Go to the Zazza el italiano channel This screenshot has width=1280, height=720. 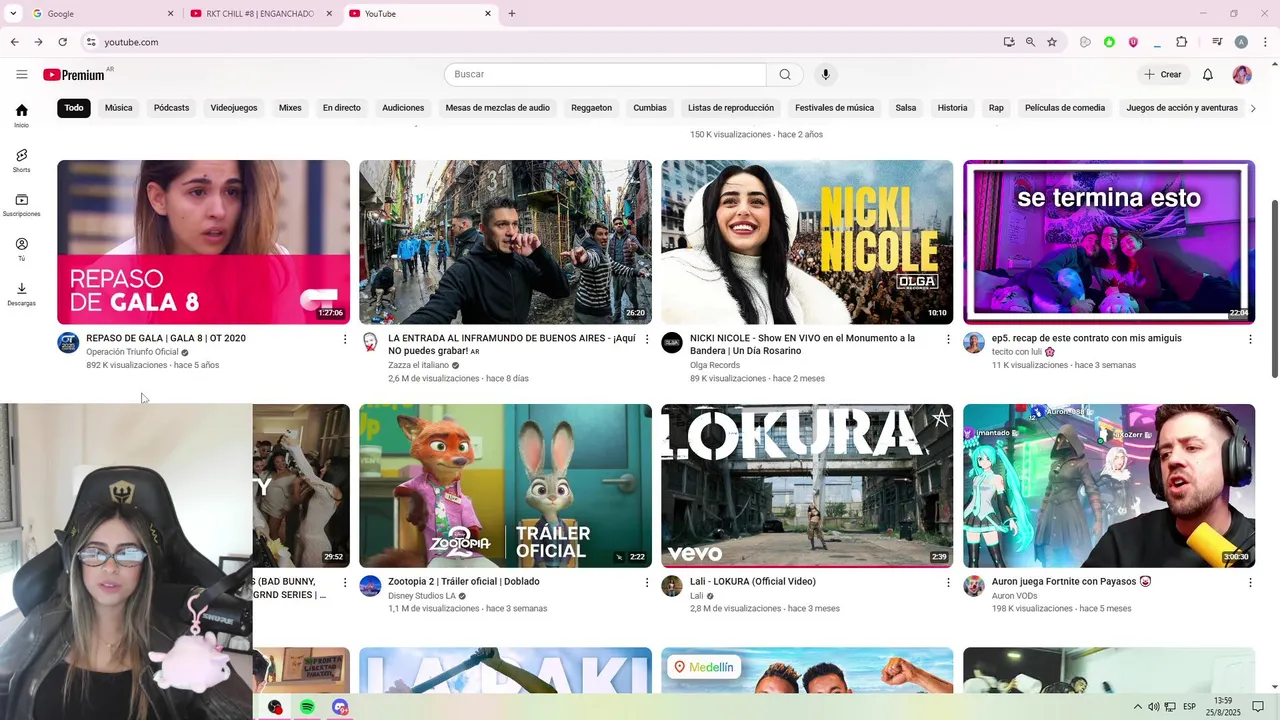[x=418, y=365]
